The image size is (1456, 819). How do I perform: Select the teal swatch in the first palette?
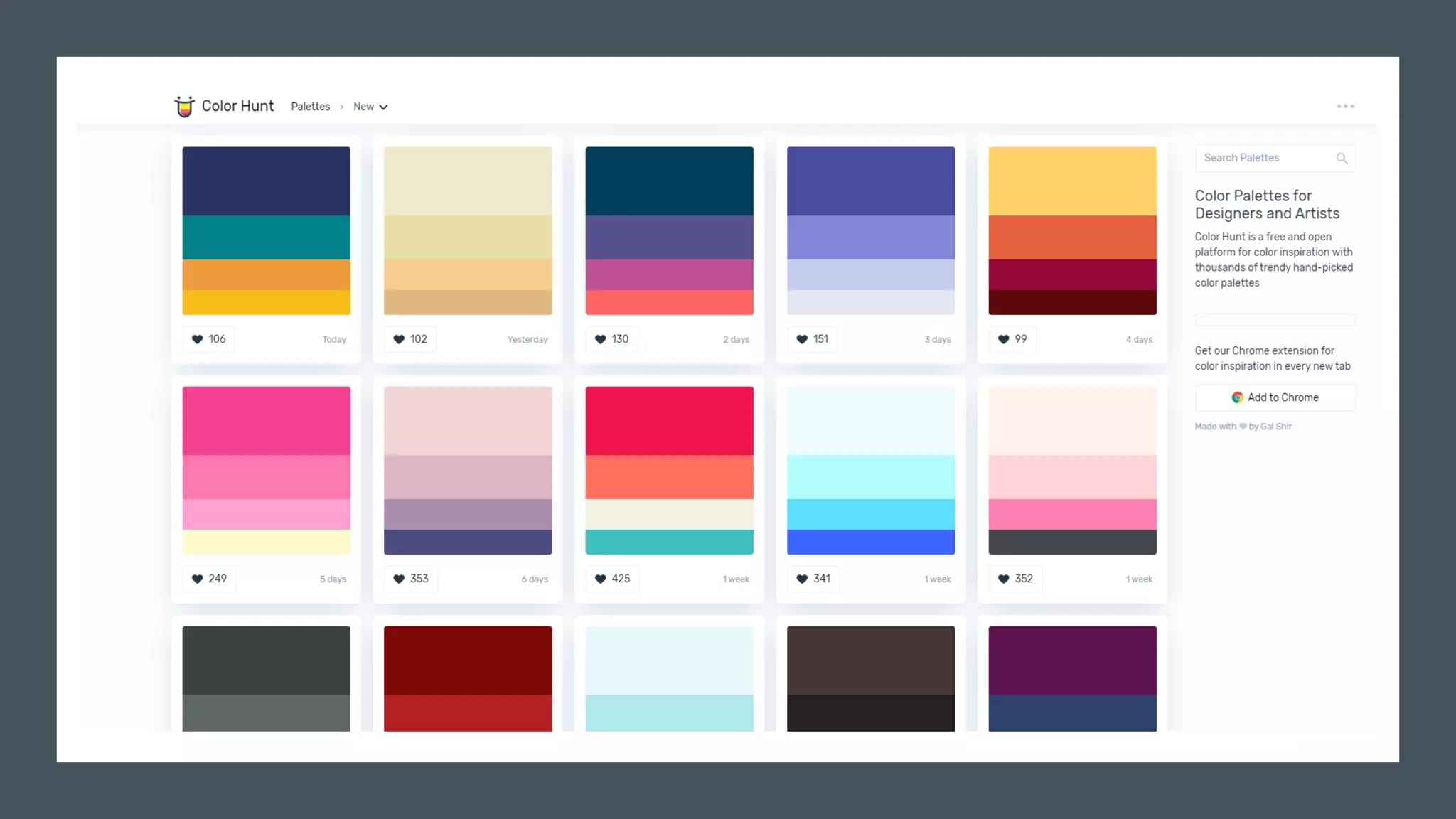266,237
